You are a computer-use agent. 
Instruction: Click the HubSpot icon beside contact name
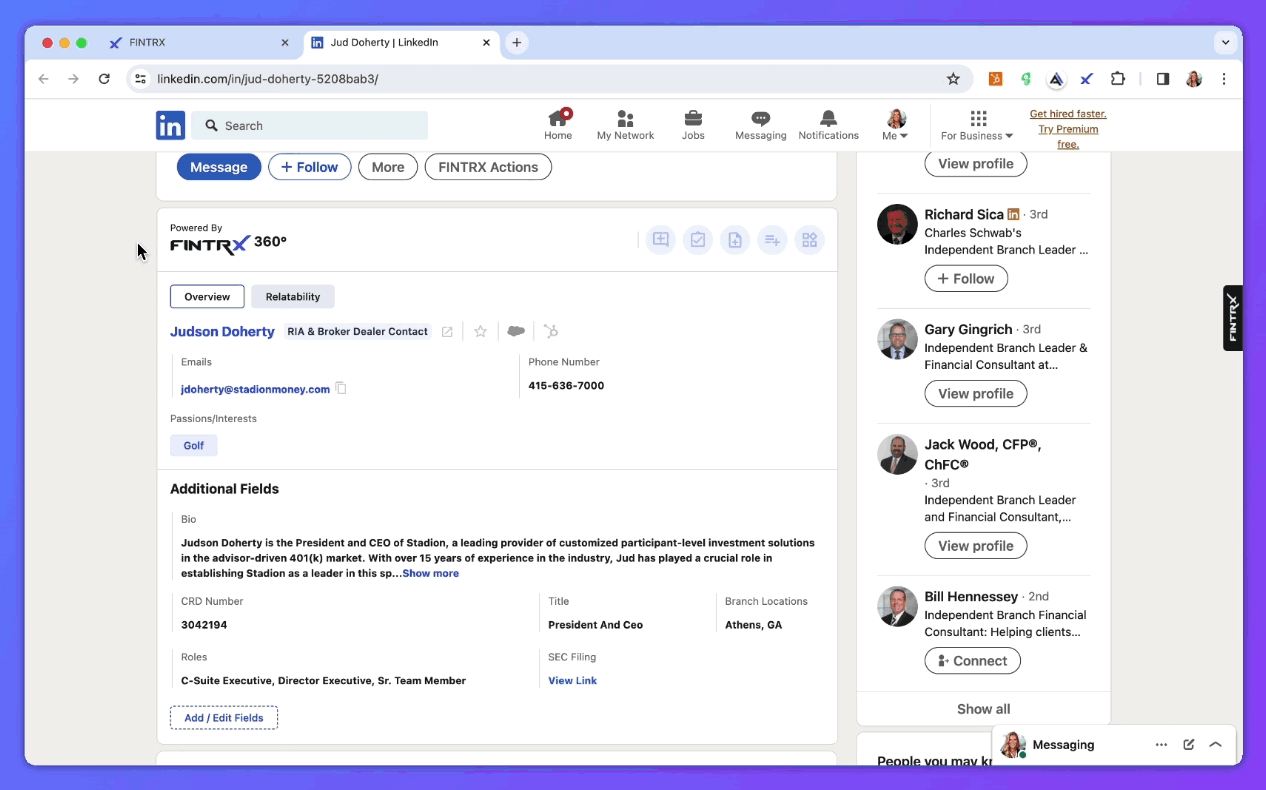(x=551, y=331)
